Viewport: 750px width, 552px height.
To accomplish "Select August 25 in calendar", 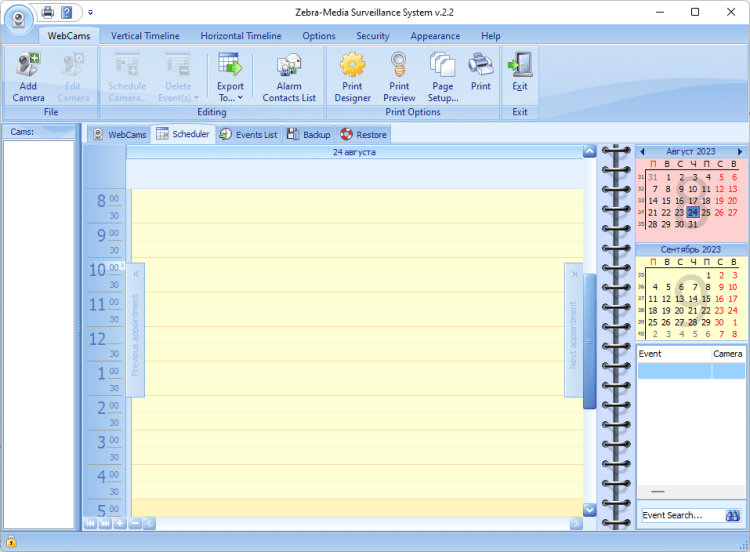I will 706,212.
